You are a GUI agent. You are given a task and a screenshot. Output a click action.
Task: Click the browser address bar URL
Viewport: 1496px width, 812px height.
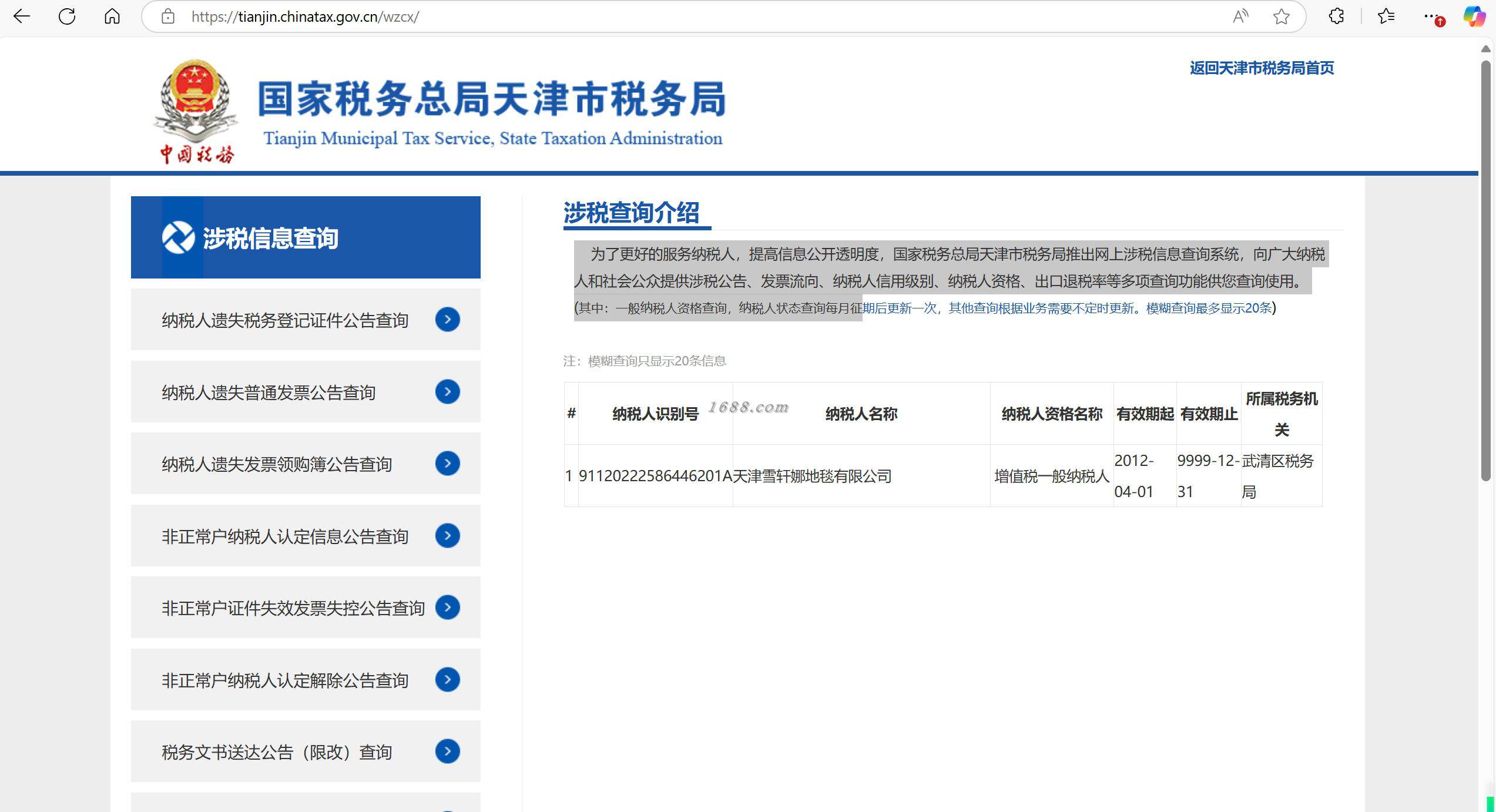click(x=305, y=16)
